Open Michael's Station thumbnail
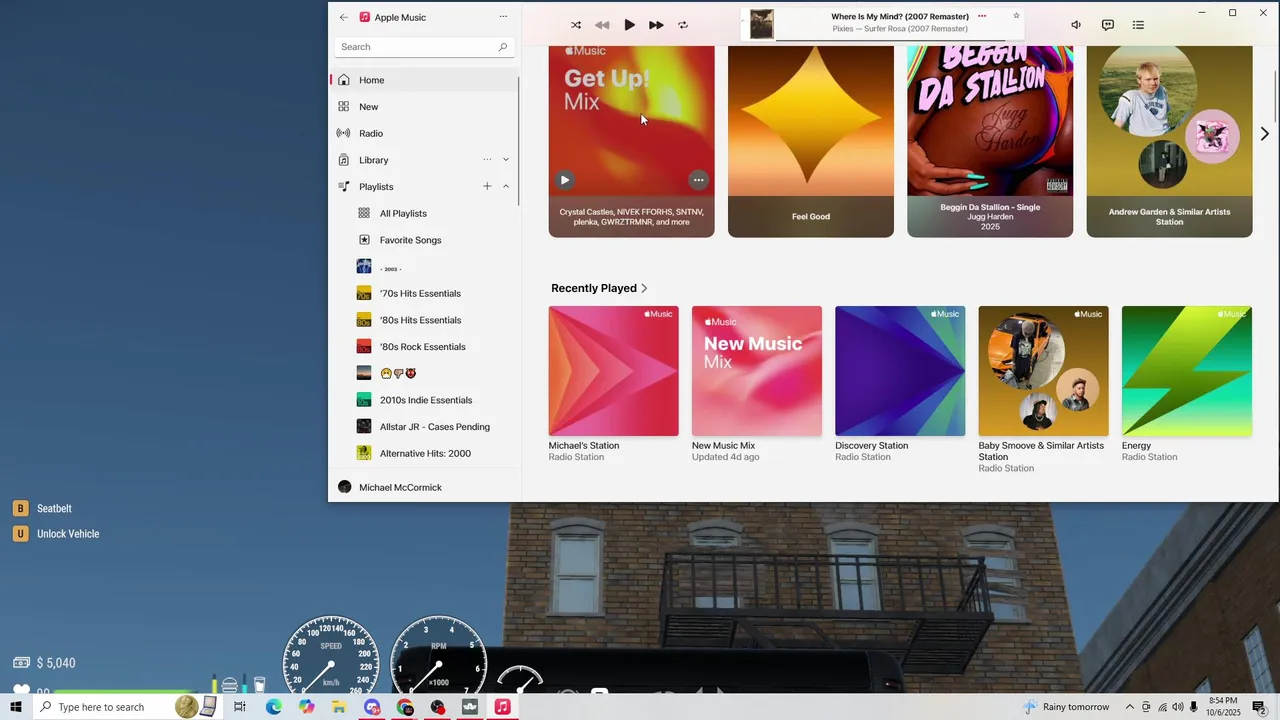The image size is (1280, 720). (613, 371)
